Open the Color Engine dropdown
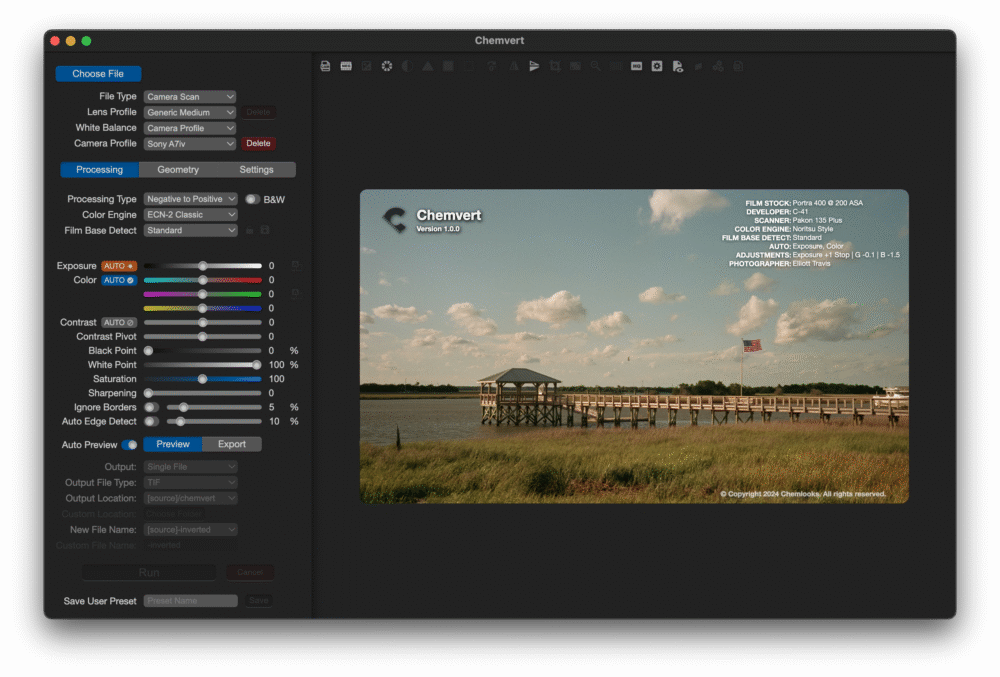1000x677 pixels. [190, 215]
